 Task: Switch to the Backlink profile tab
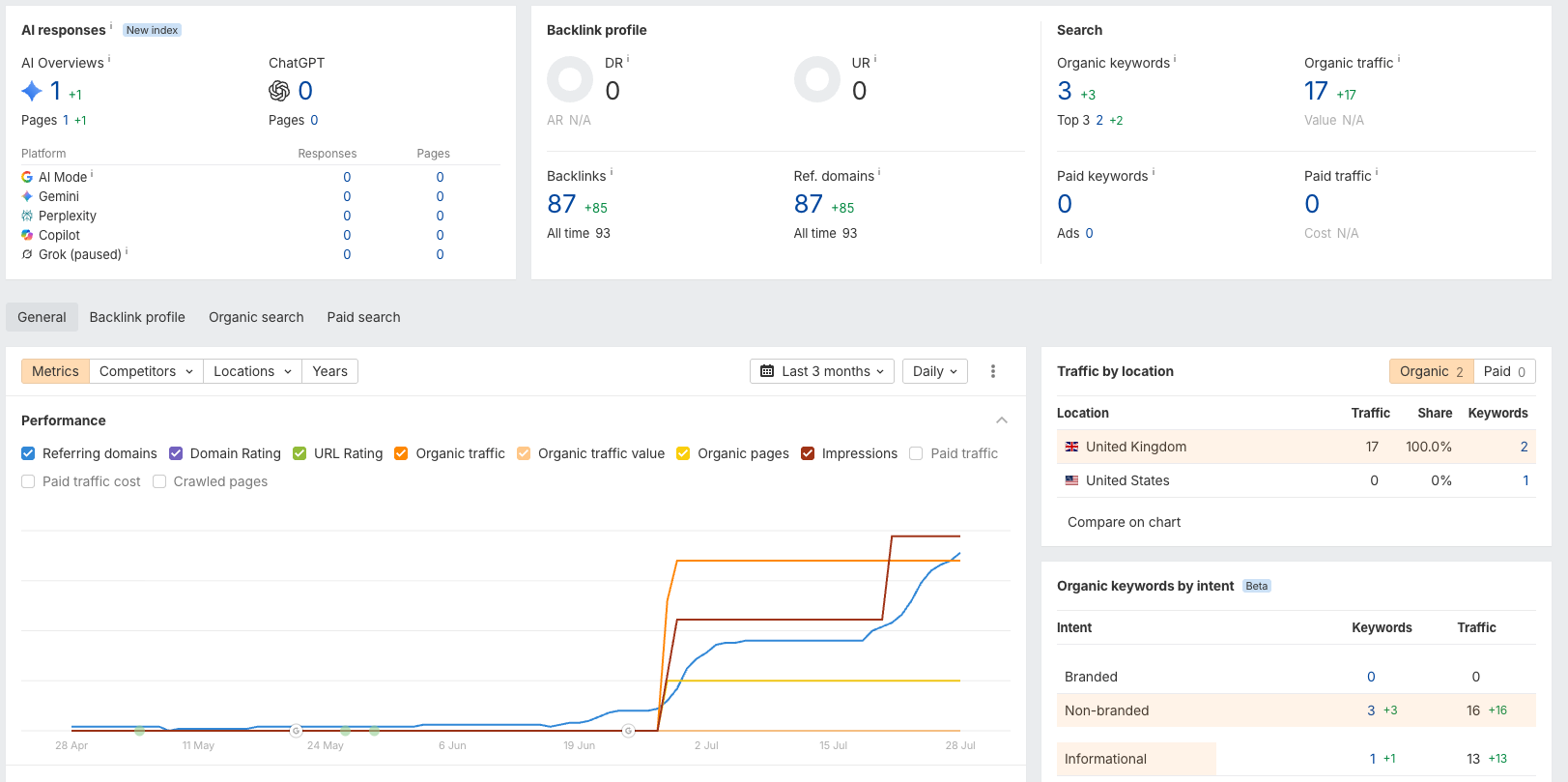(x=137, y=317)
